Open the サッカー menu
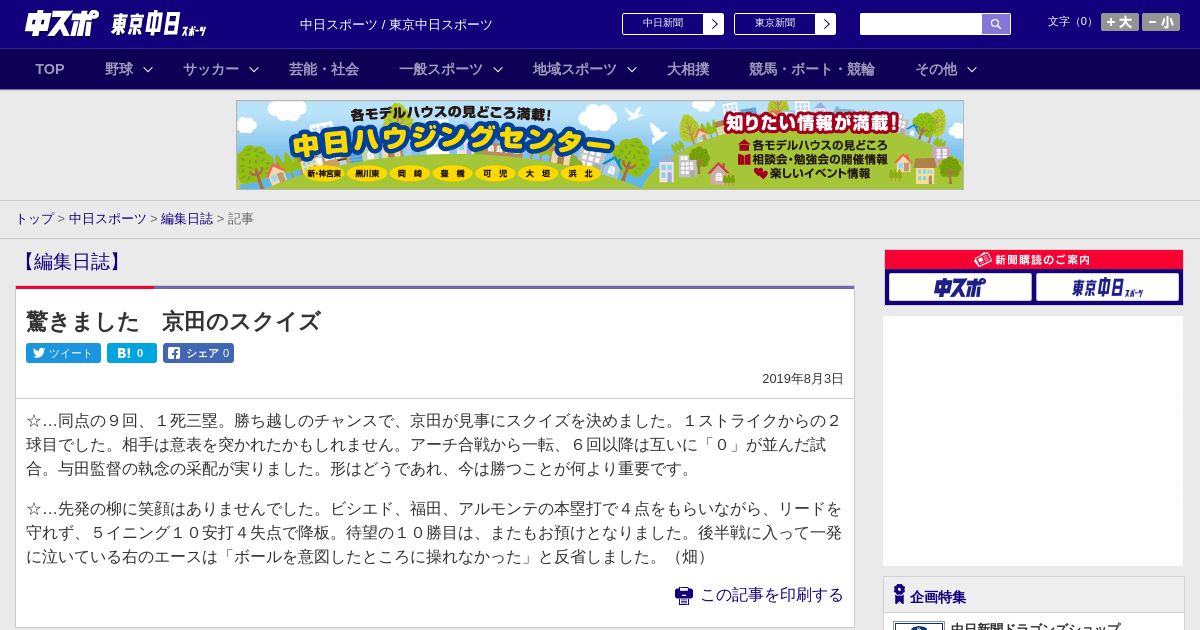This screenshot has width=1200, height=630. [211, 69]
